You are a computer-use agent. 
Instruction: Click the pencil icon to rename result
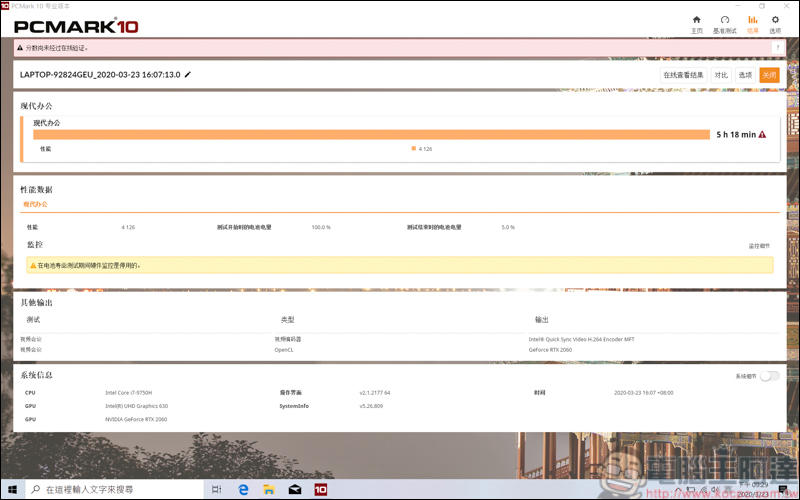[187, 75]
